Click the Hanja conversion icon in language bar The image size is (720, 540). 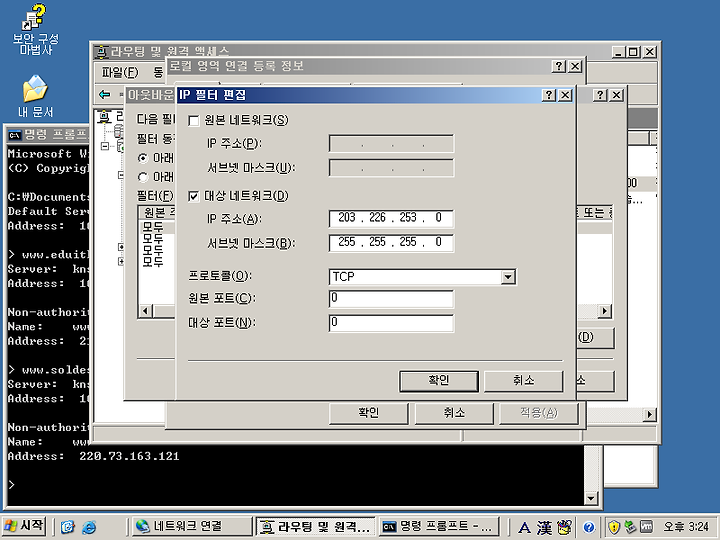pyautogui.click(x=544, y=527)
